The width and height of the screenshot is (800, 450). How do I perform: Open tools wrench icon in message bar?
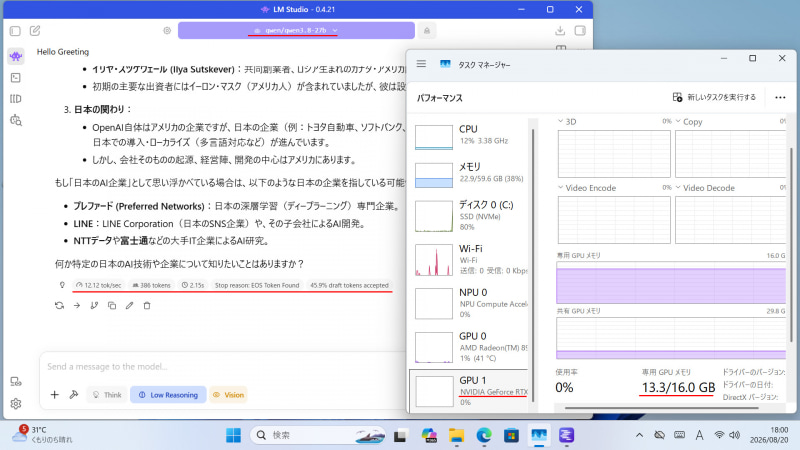click(x=73, y=394)
